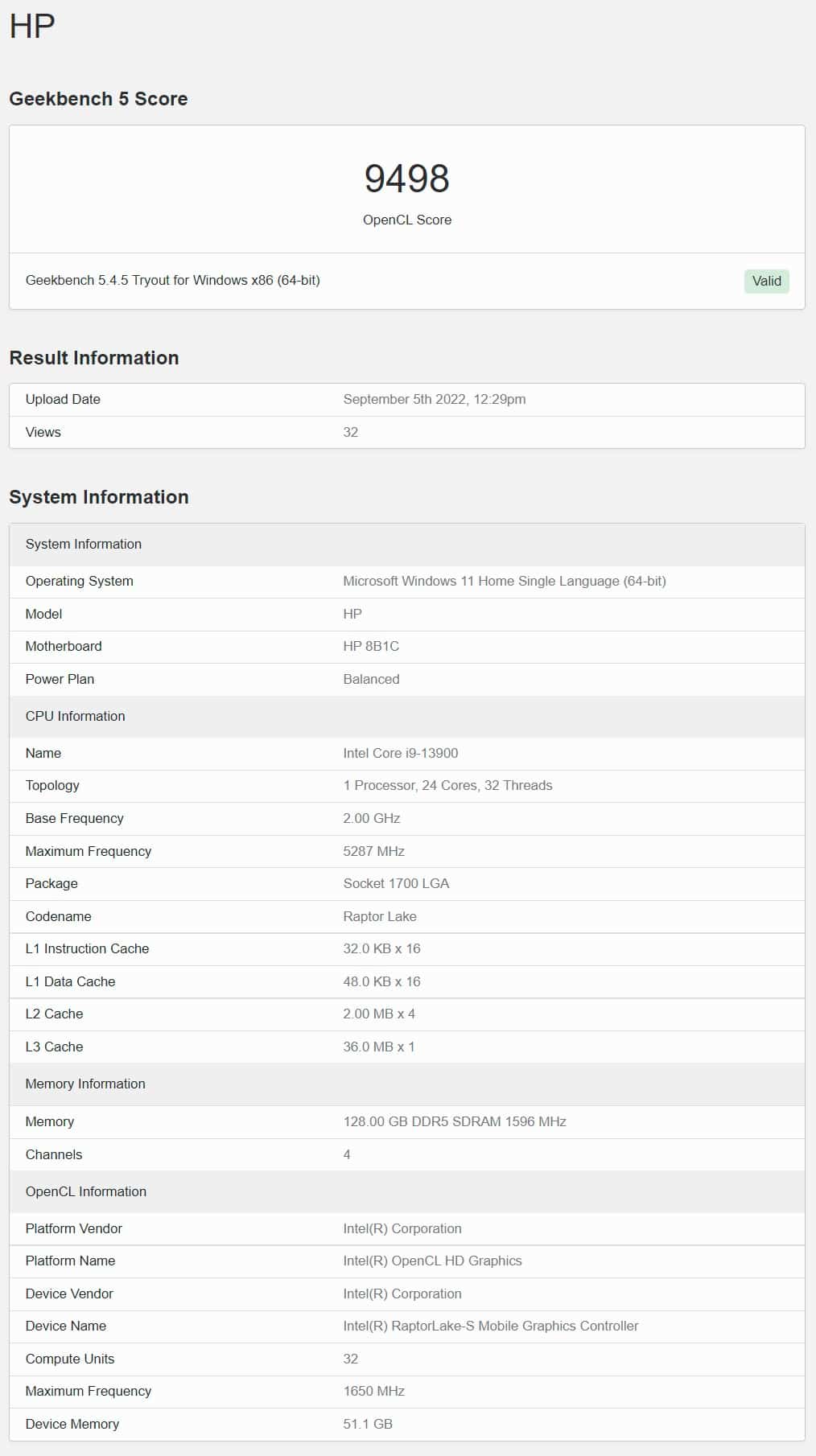The width and height of the screenshot is (816, 1456).
Task: Click the L3 Cache 36.0 MB value
Action: (x=379, y=1047)
